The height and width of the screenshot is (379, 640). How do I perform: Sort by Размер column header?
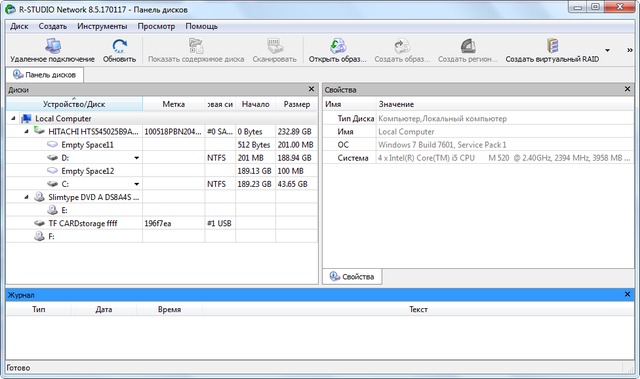[x=297, y=104]
